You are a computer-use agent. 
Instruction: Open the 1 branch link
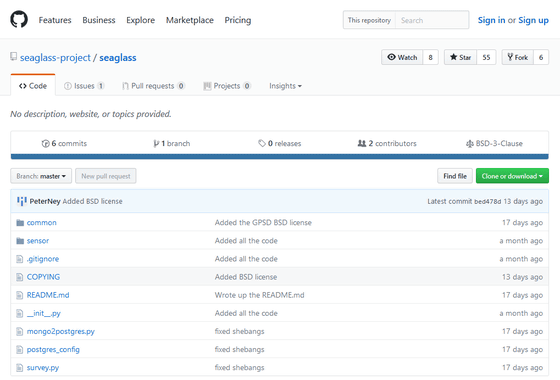(x=172, y=144)
